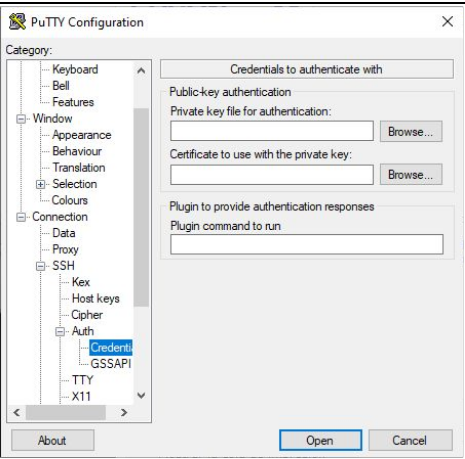Open the GSSAPI settings
The image size is (465, 459).
tap(111, 364)
